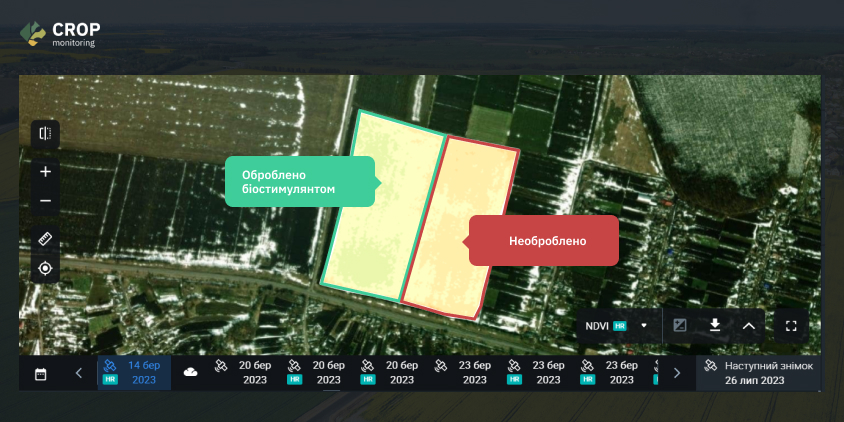Enter fullscreen map mode
The height and width of the screenshot is (422, 844).
tap(791, 325)
